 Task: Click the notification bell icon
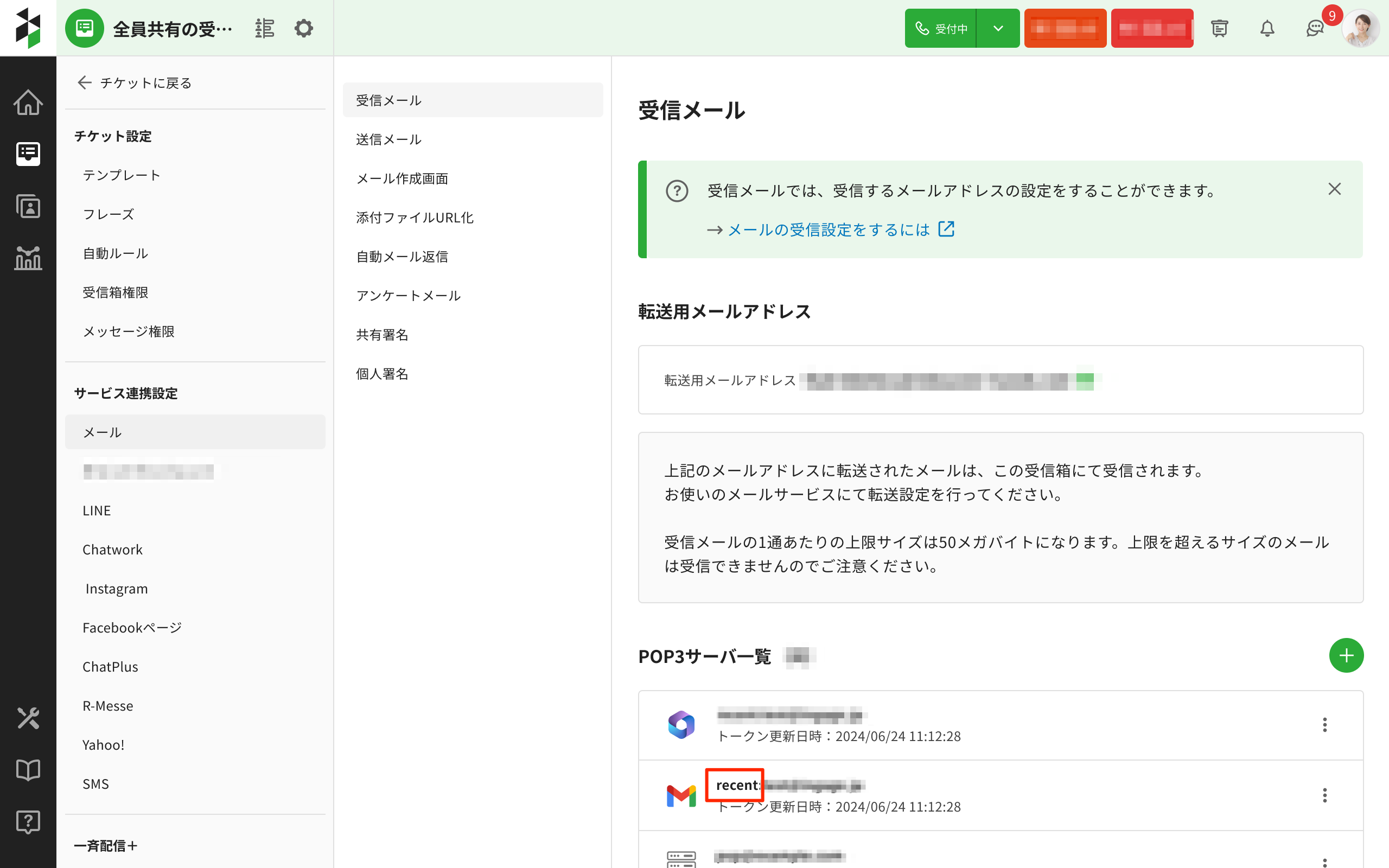coord(1267,28)
